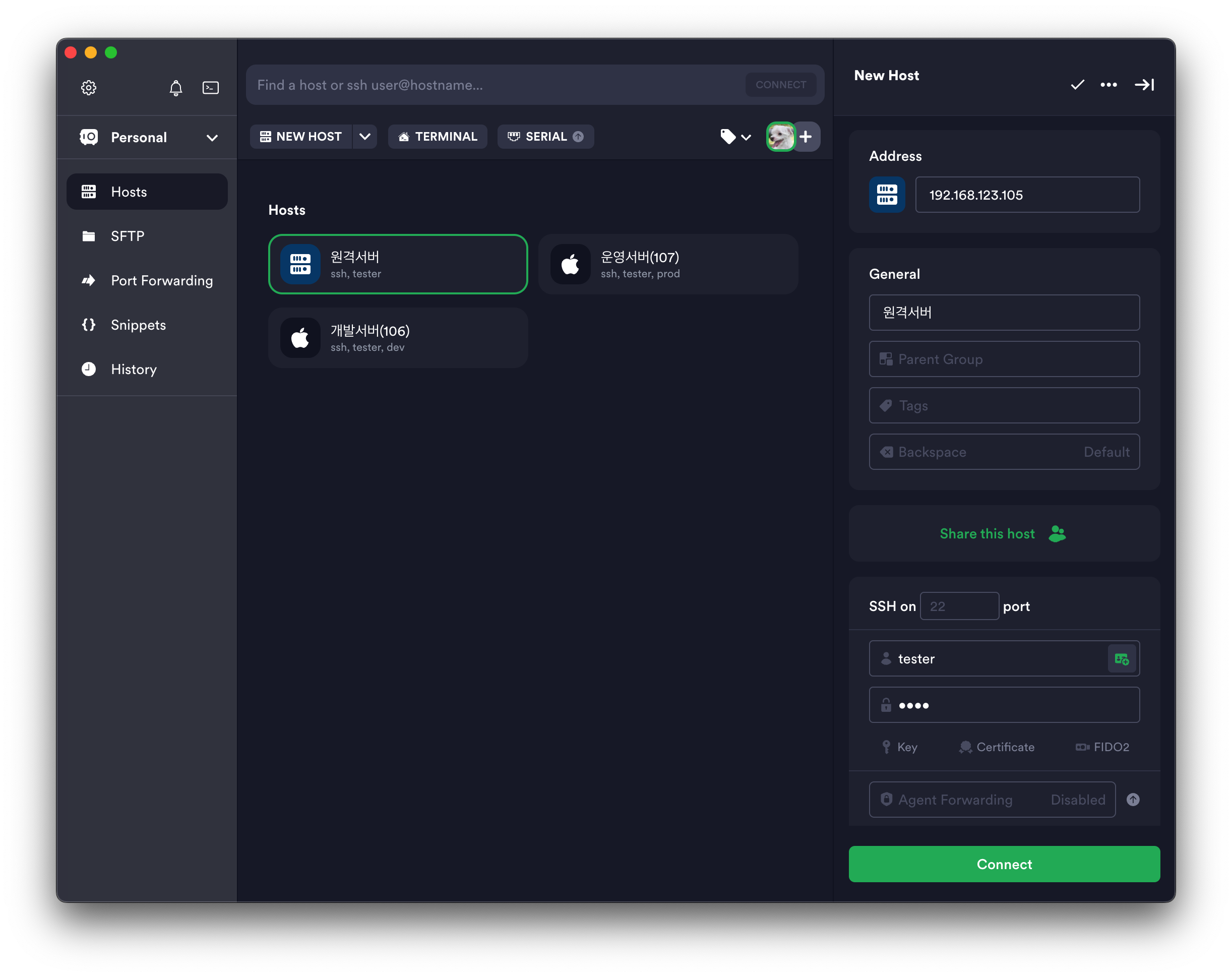Screen dimensions: 1232x977
Task: Toggle Agent Forwarding Disabled setting
Action: coord(992,800)
